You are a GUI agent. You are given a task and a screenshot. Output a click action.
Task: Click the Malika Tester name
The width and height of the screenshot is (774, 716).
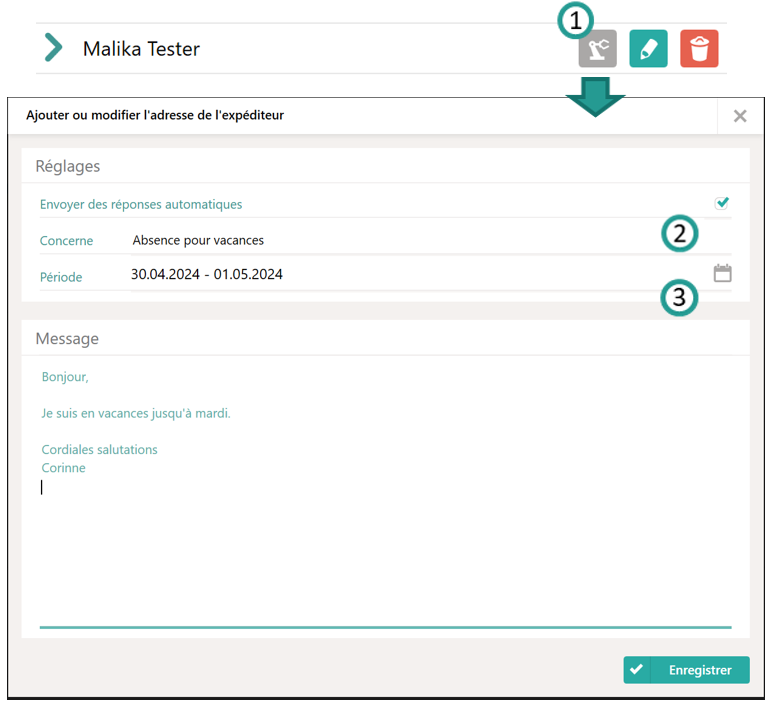click(x=141, y=49)
